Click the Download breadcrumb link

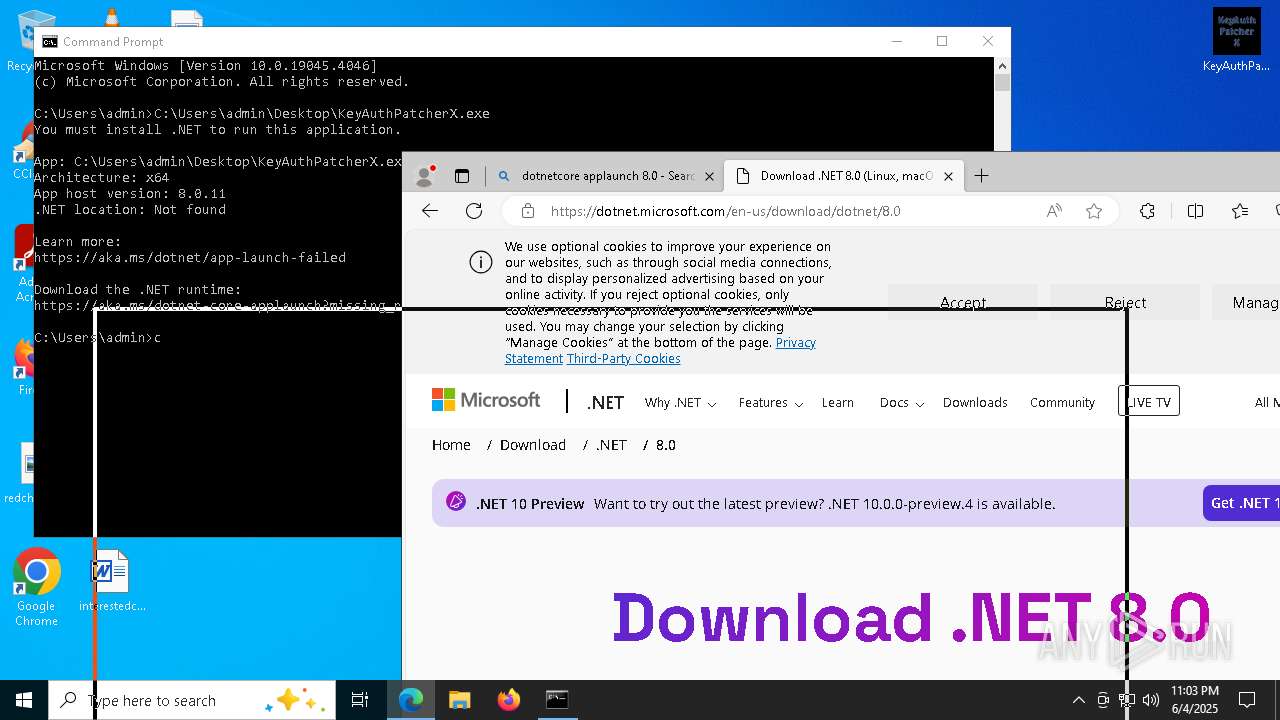click(x=532, y=445)
